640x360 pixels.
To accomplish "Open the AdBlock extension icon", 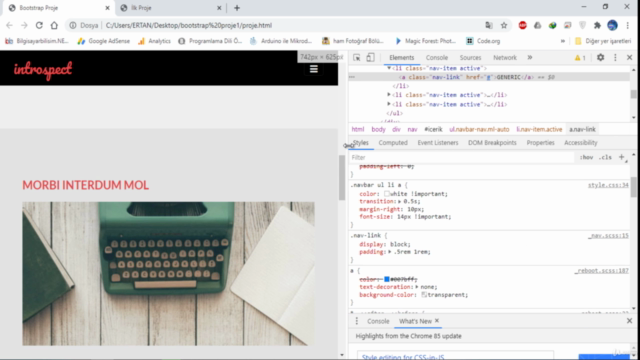I will 522,25.
